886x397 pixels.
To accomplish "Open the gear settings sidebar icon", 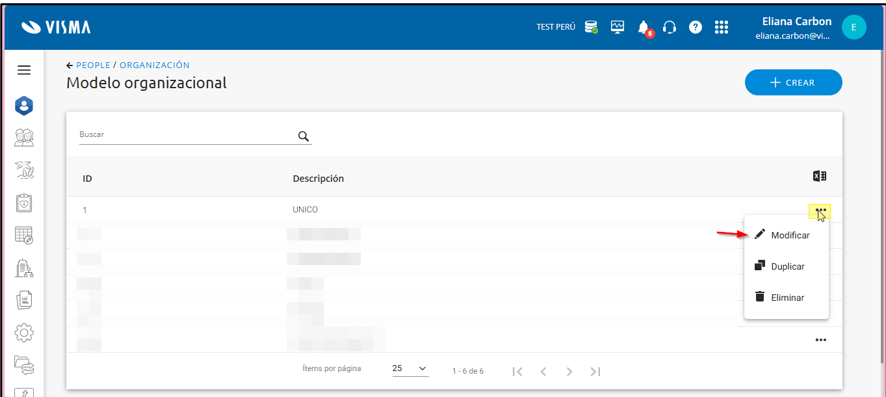I will (24, 333).
